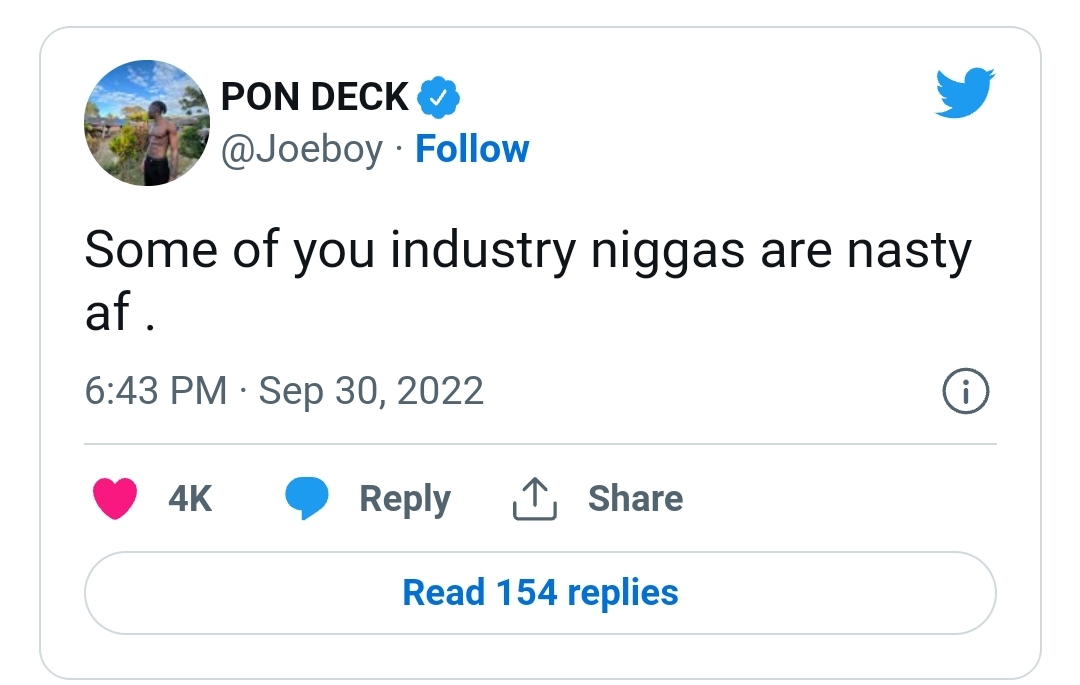Image resolution: width=1080 pixels, height=685 pixels.
Task: Click 'af .' on the tweet's second line
Action: tap(119, 313)
